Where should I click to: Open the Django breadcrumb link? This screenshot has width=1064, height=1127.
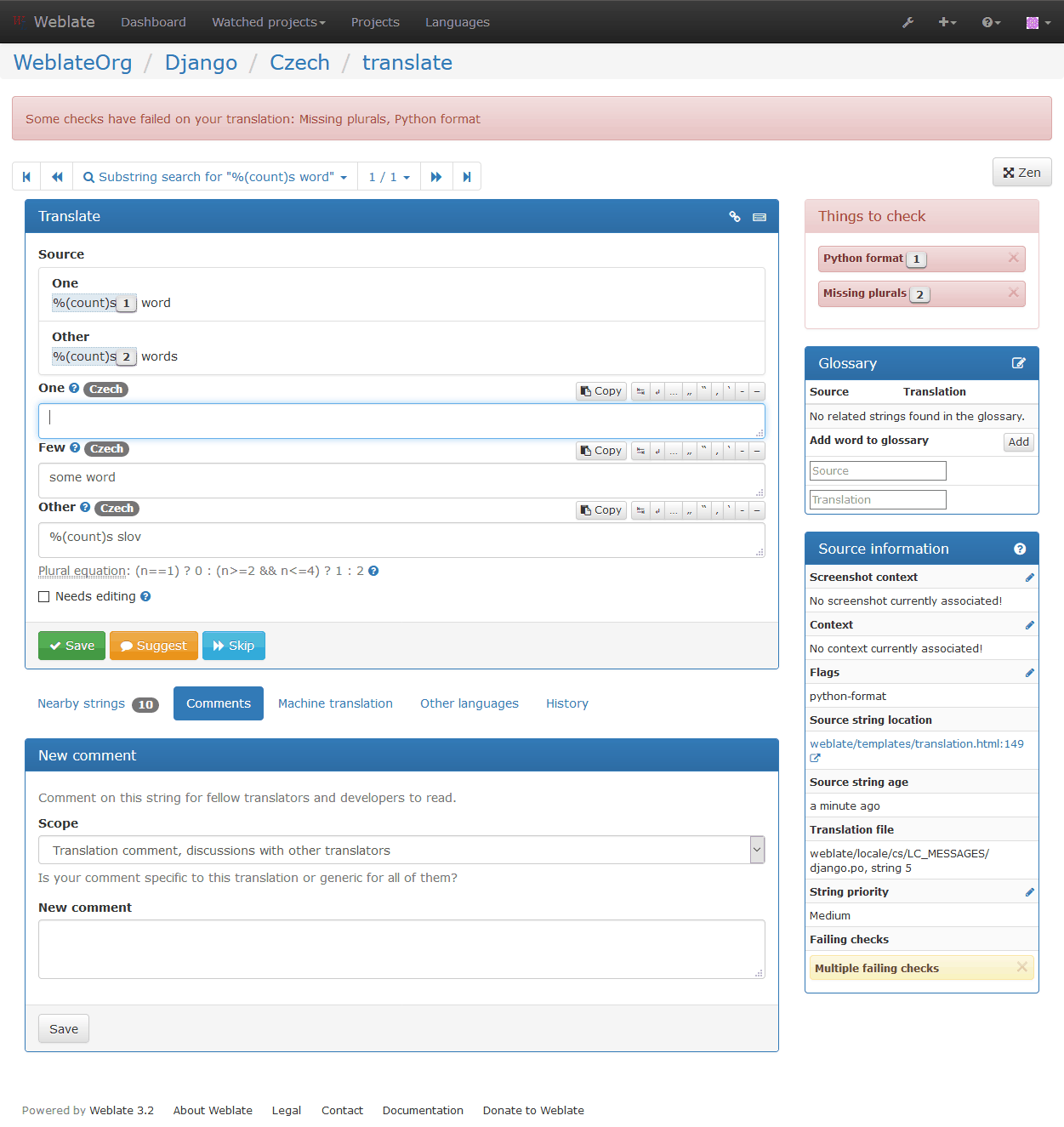pos(202,62)
